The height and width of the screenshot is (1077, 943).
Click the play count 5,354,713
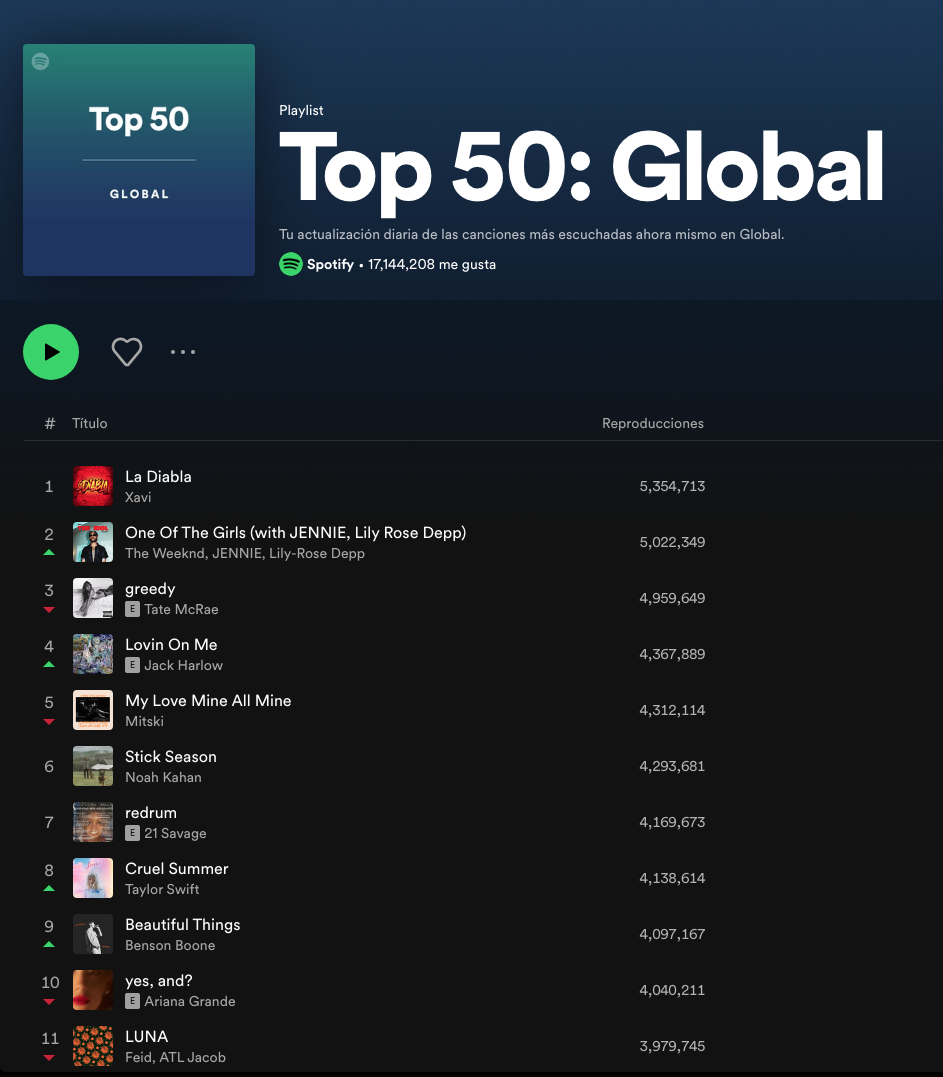click(x=672, y=486)
